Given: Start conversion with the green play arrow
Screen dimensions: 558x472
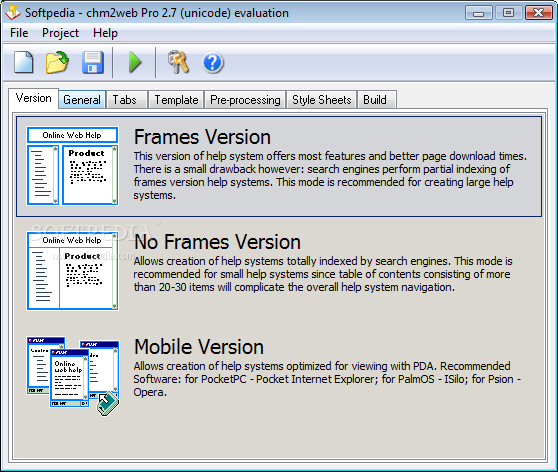Looking at the screenshot, I should (x=135, y=62).
